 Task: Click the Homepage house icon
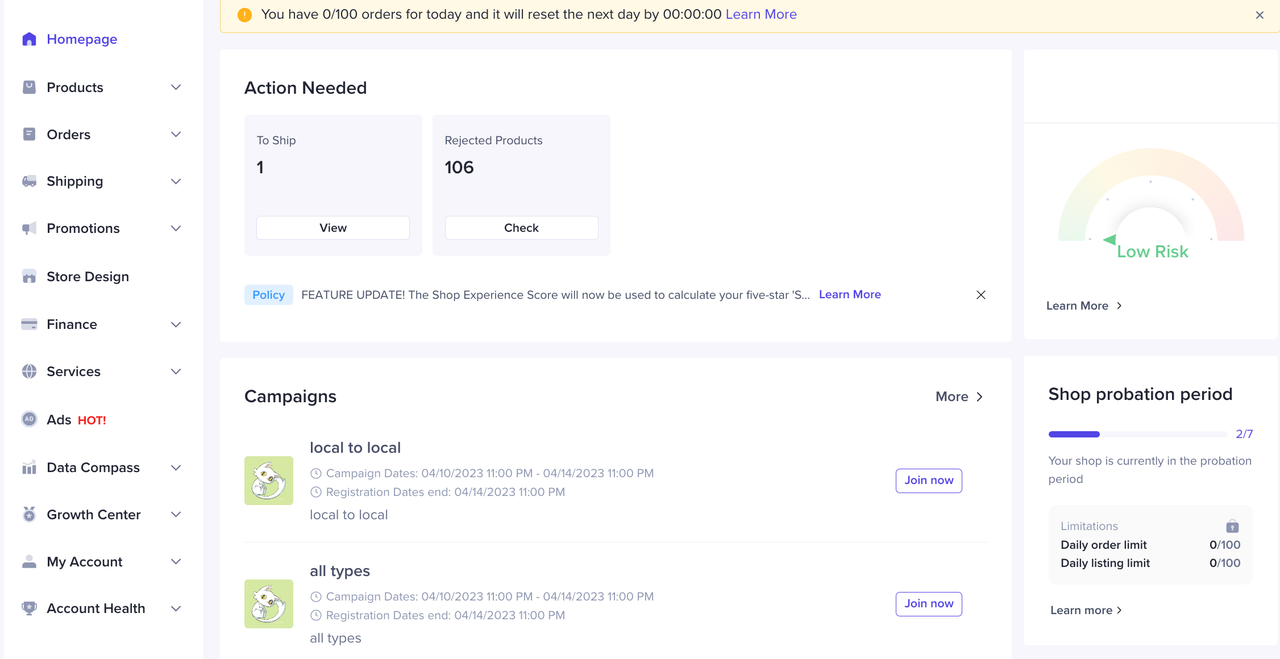click(x=29, y=39)
